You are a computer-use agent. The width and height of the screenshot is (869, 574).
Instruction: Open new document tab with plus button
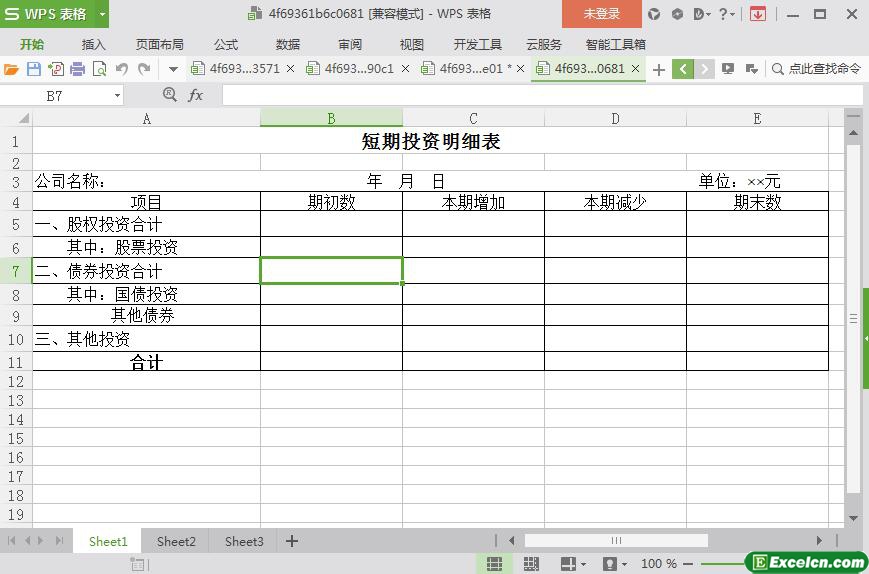(659, 69)
